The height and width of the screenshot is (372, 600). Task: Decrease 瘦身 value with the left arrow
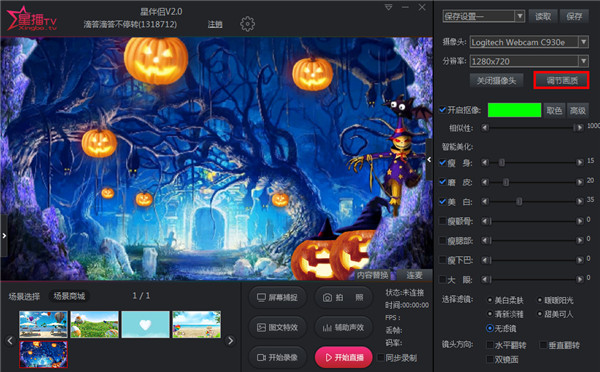point(485,163)
